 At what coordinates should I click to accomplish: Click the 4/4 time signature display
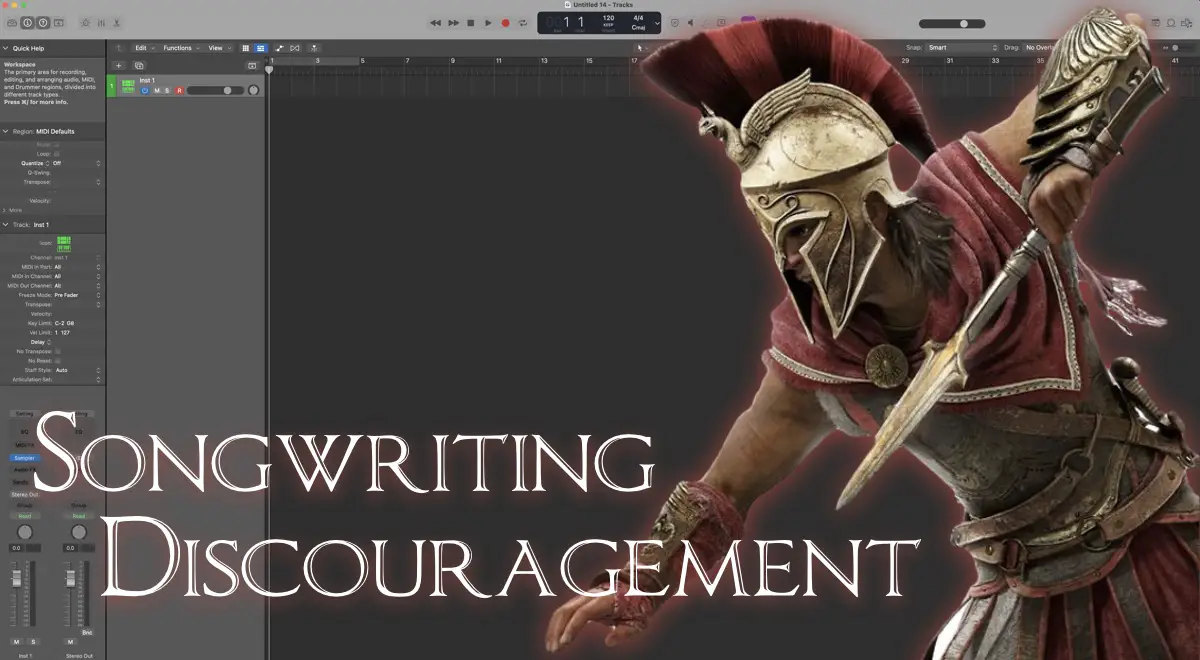click(638, 18)
